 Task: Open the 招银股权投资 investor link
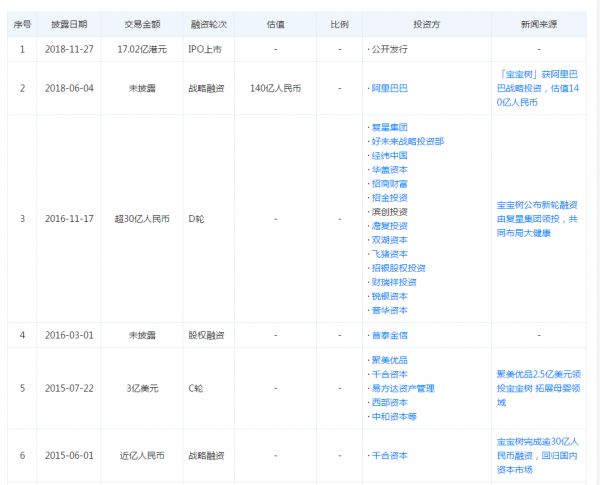(399, 268)
